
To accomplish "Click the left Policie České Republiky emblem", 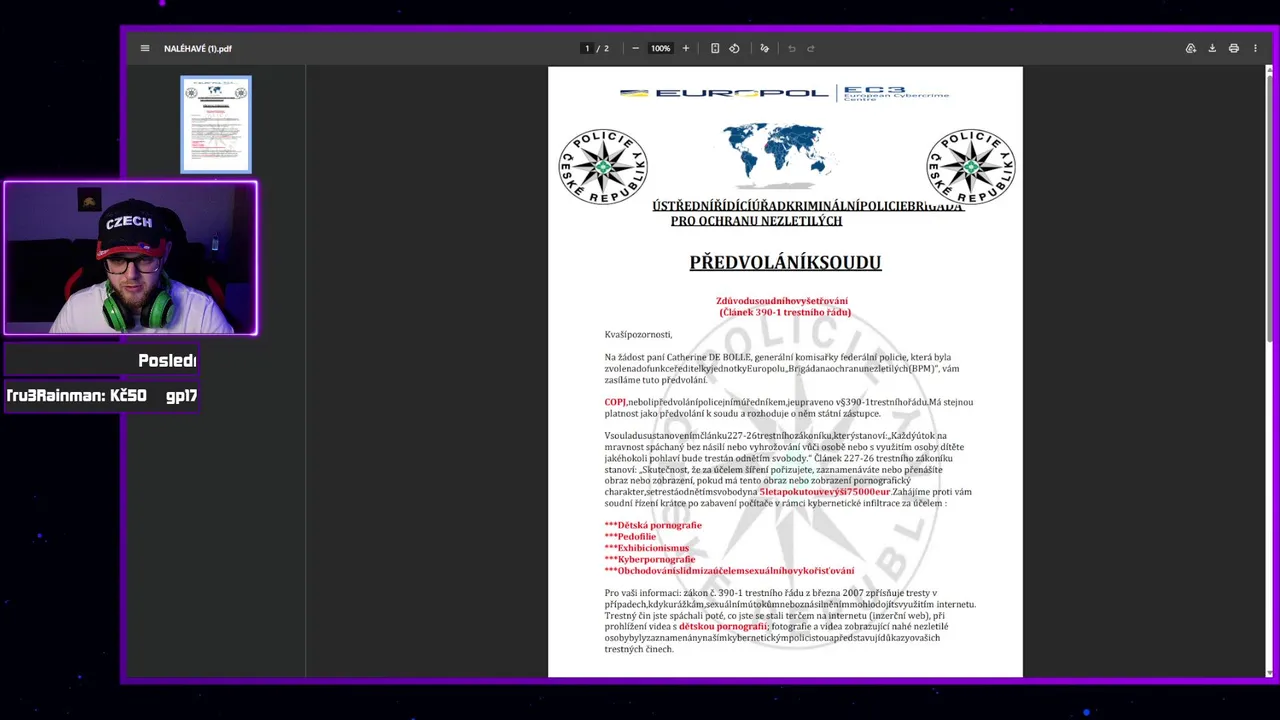I will coord(603,167).
